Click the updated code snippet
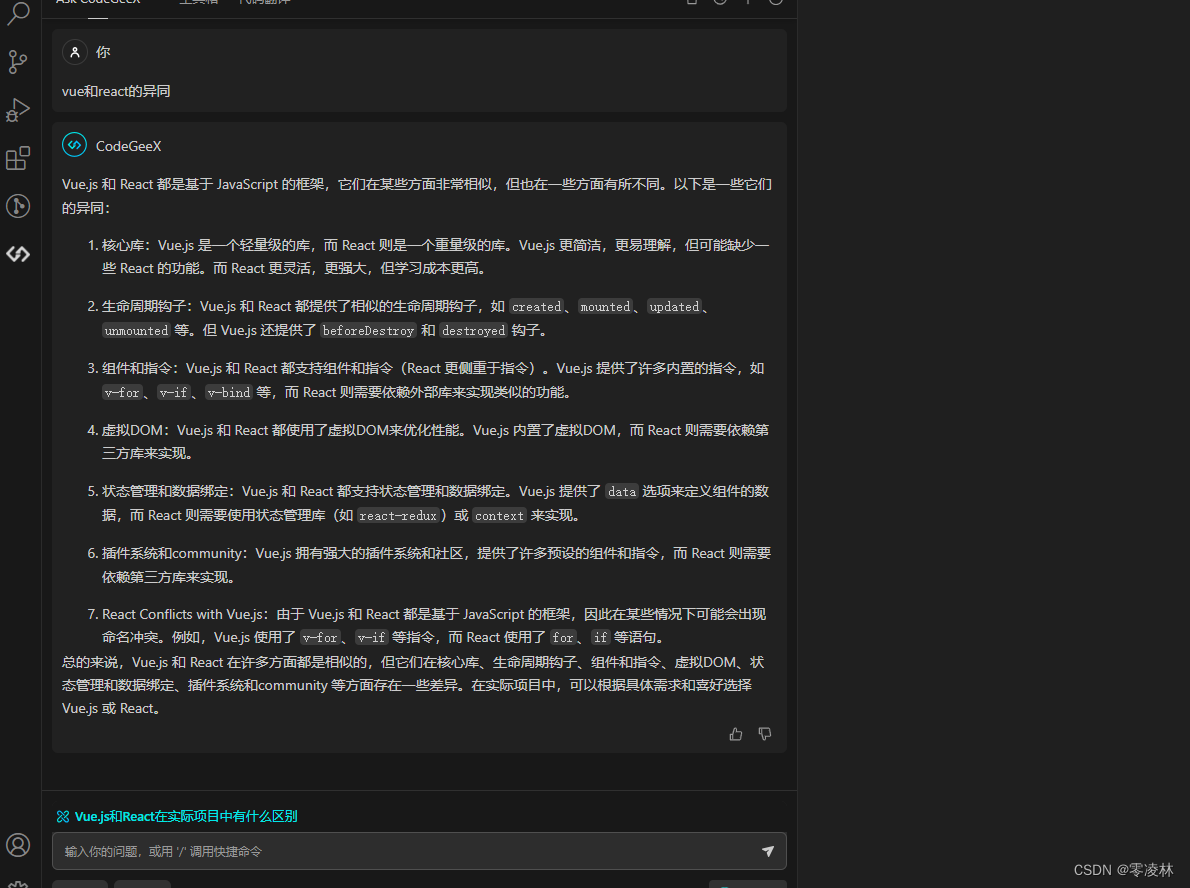 point(674,307)
